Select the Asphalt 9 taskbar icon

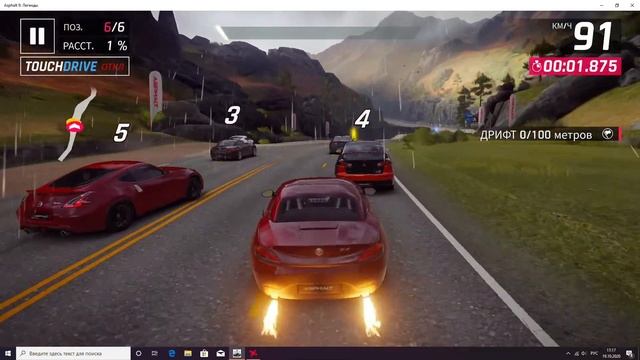(x=253, y=353)
